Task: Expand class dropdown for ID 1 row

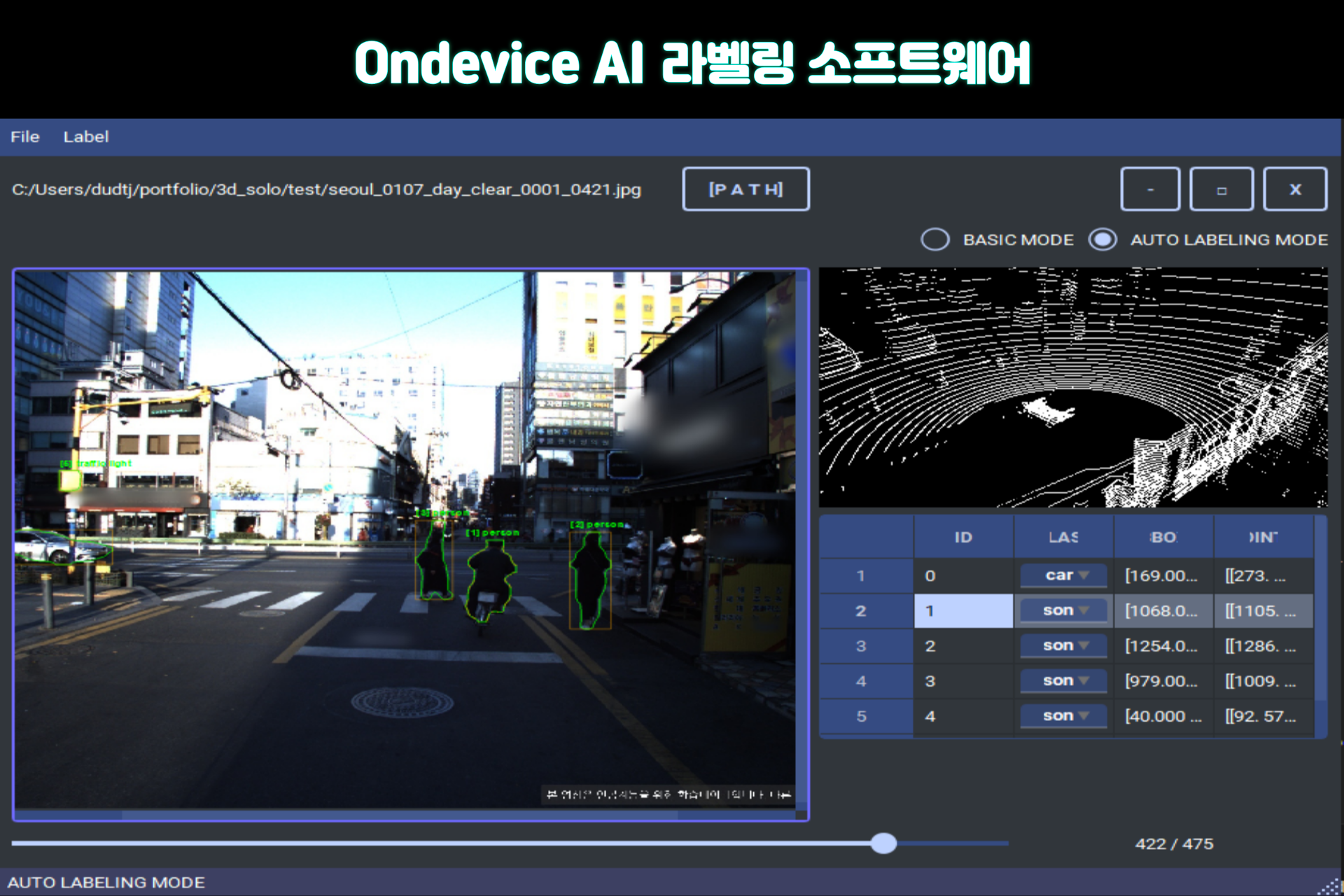Action: (x=1063, y=610)
